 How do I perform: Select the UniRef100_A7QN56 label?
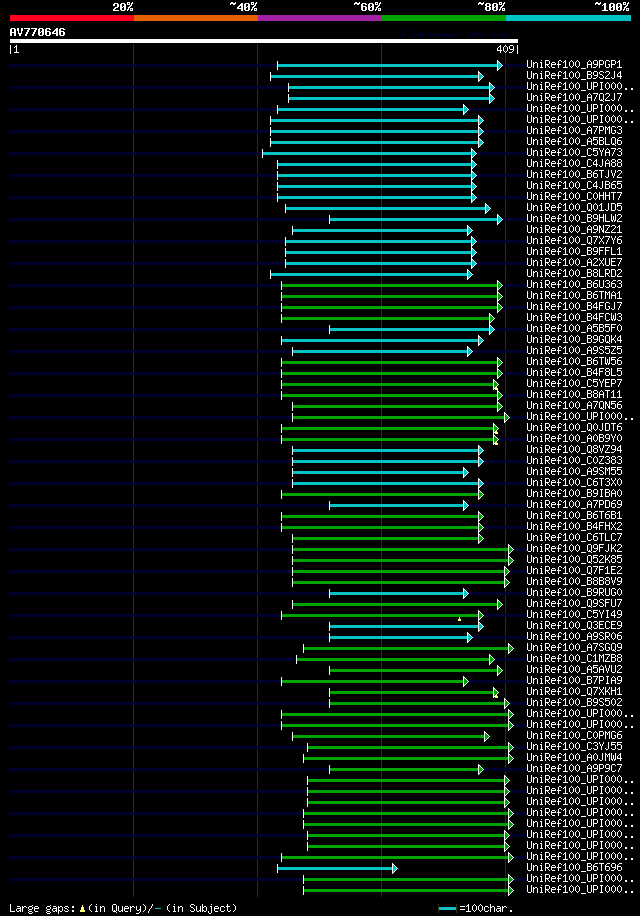pyautogui.click(x=574, y=406)
